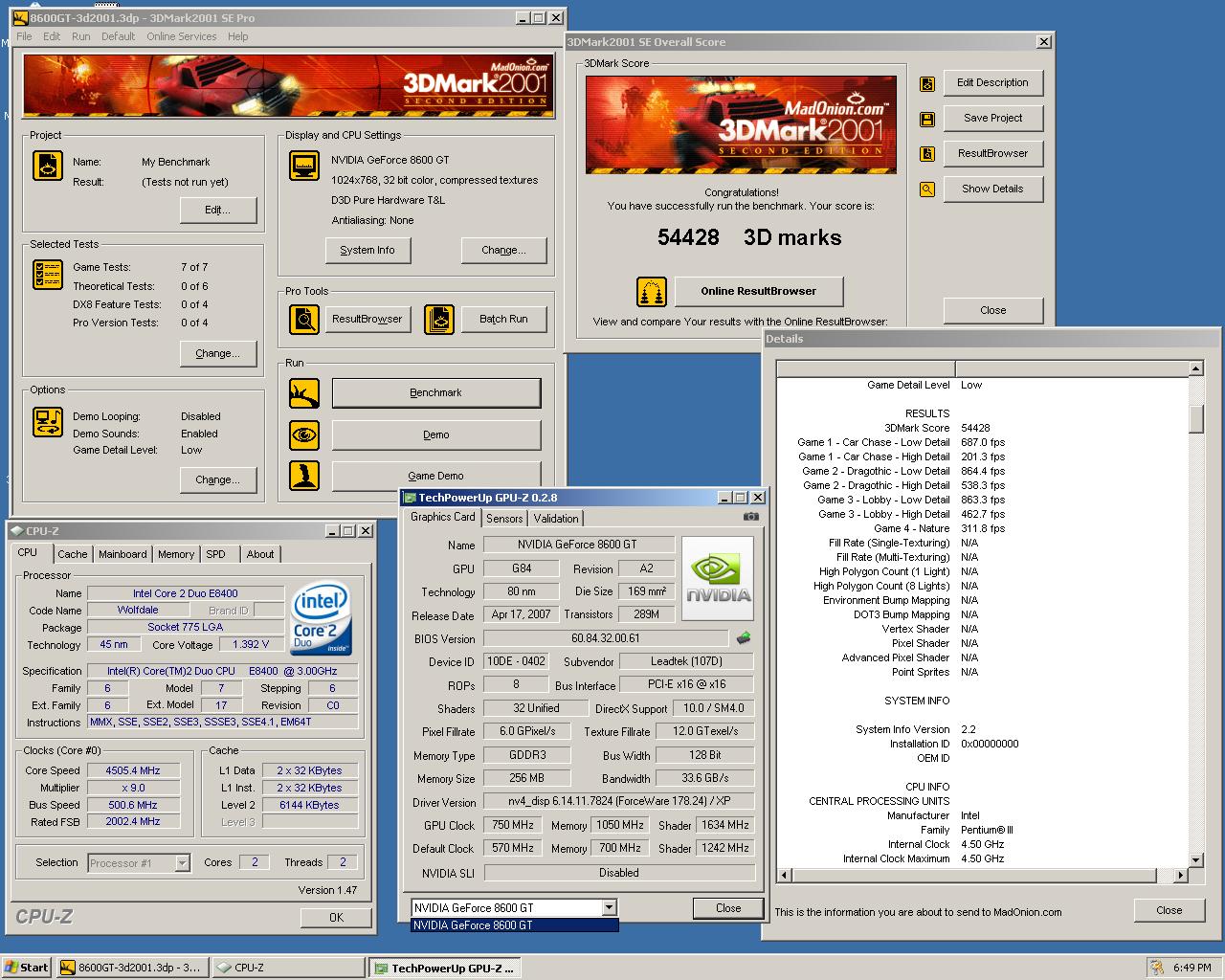Open the Run menu in 3DMark2001
The height and width of the screenshot is (980, 1225).
pos(81,36)
